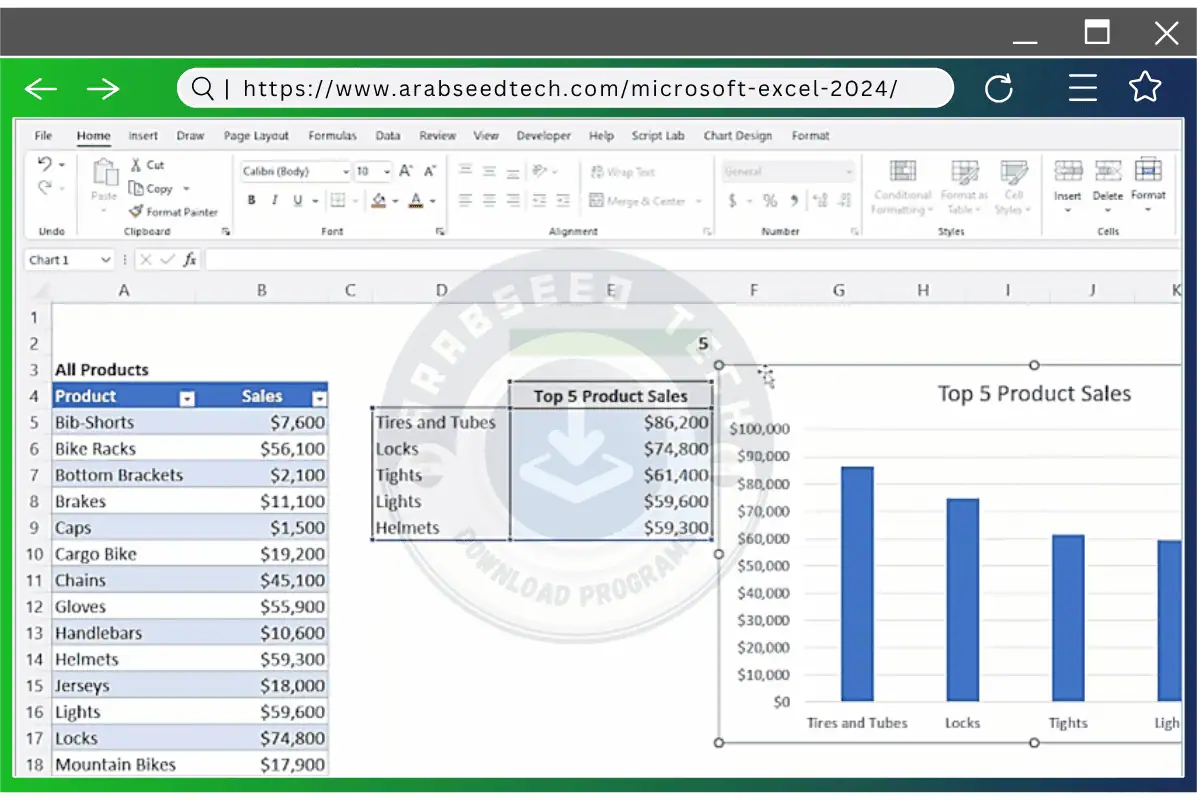
Task: Toggle bold formatting
Action: click(x=252, y=201)
